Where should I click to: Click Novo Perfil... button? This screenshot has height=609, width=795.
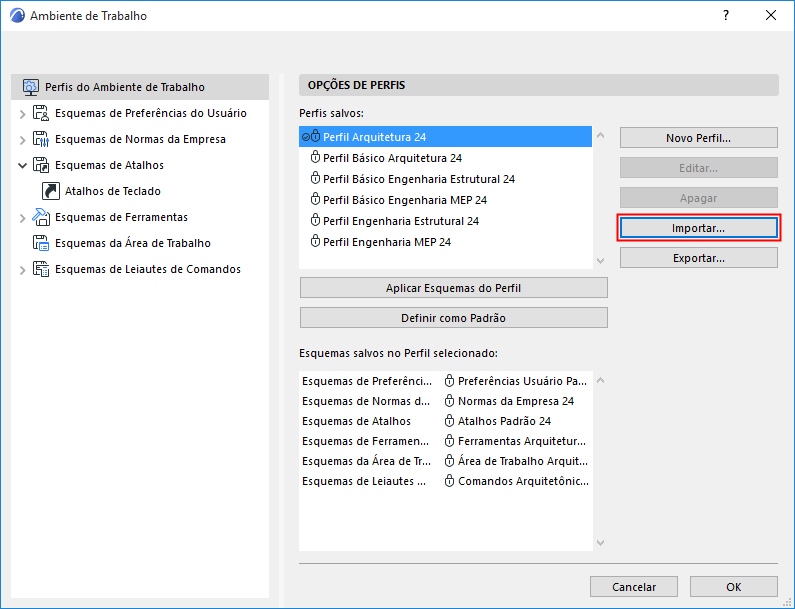click(698, 138)
